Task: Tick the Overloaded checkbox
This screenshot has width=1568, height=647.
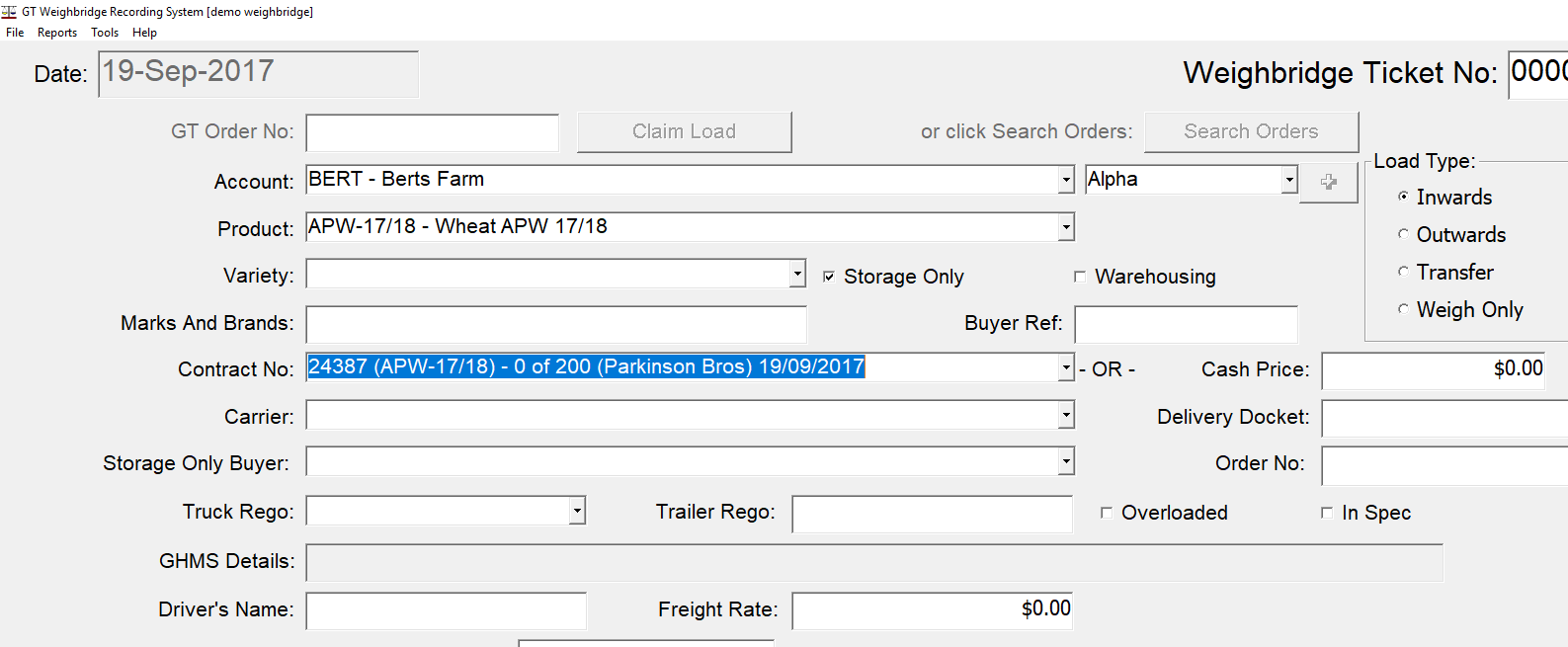Action: (1107, 513)
